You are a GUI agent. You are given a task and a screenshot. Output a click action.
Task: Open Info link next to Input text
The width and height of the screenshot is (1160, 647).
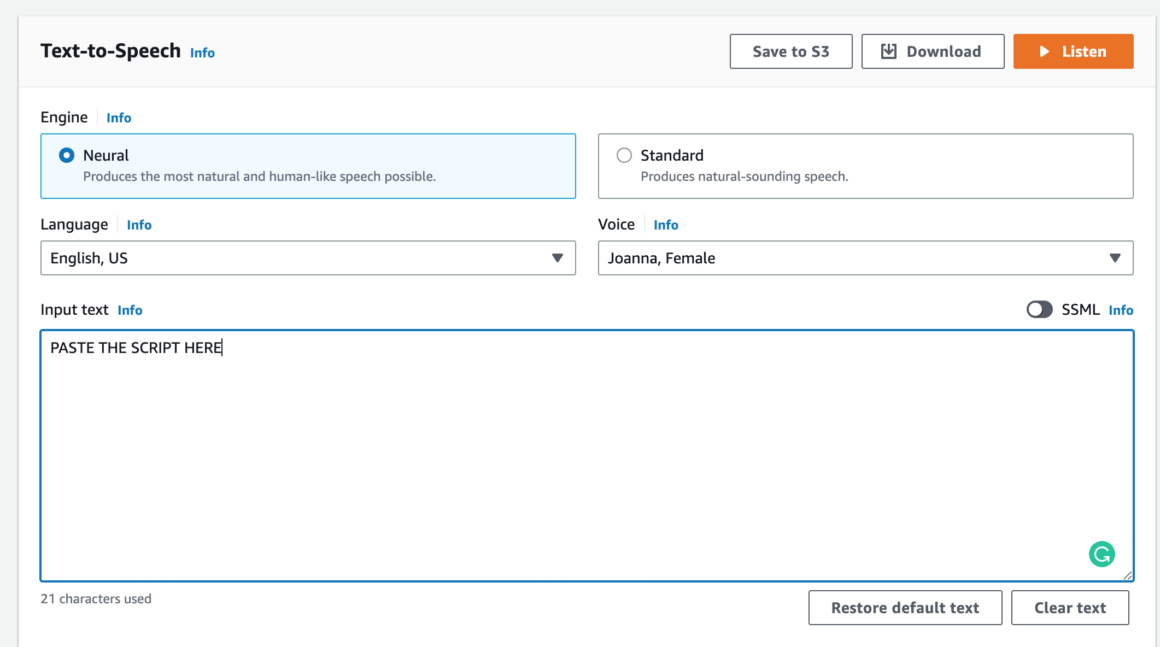[x=130, y=310]
